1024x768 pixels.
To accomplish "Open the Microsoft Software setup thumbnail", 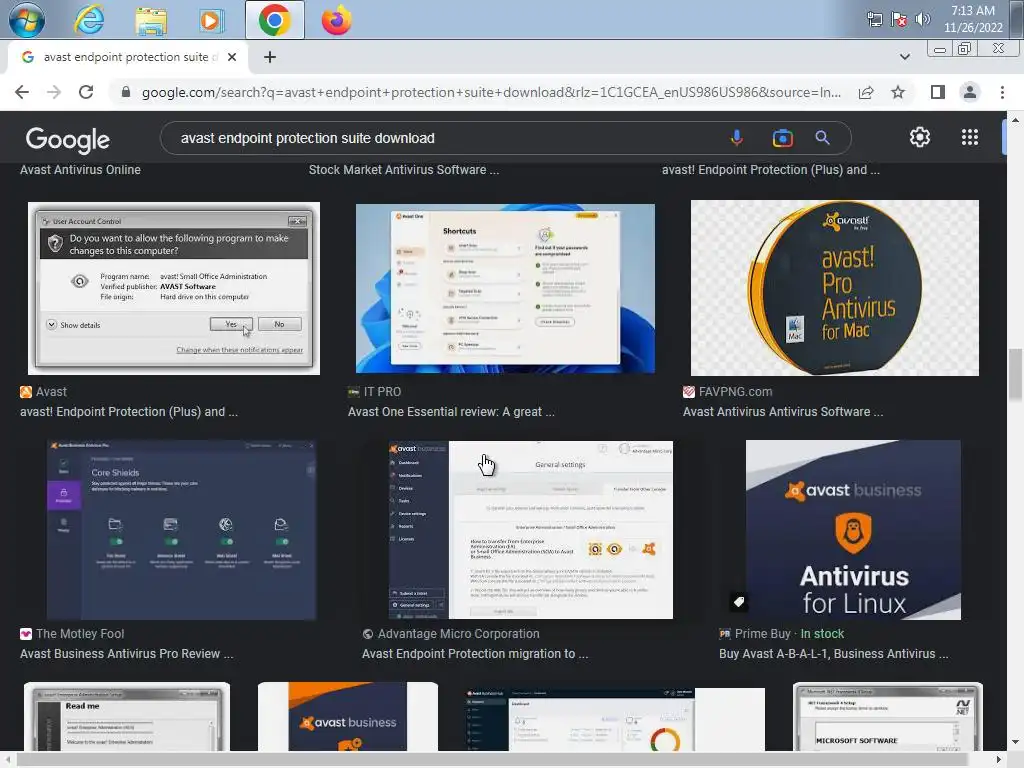I will point(888,716).
